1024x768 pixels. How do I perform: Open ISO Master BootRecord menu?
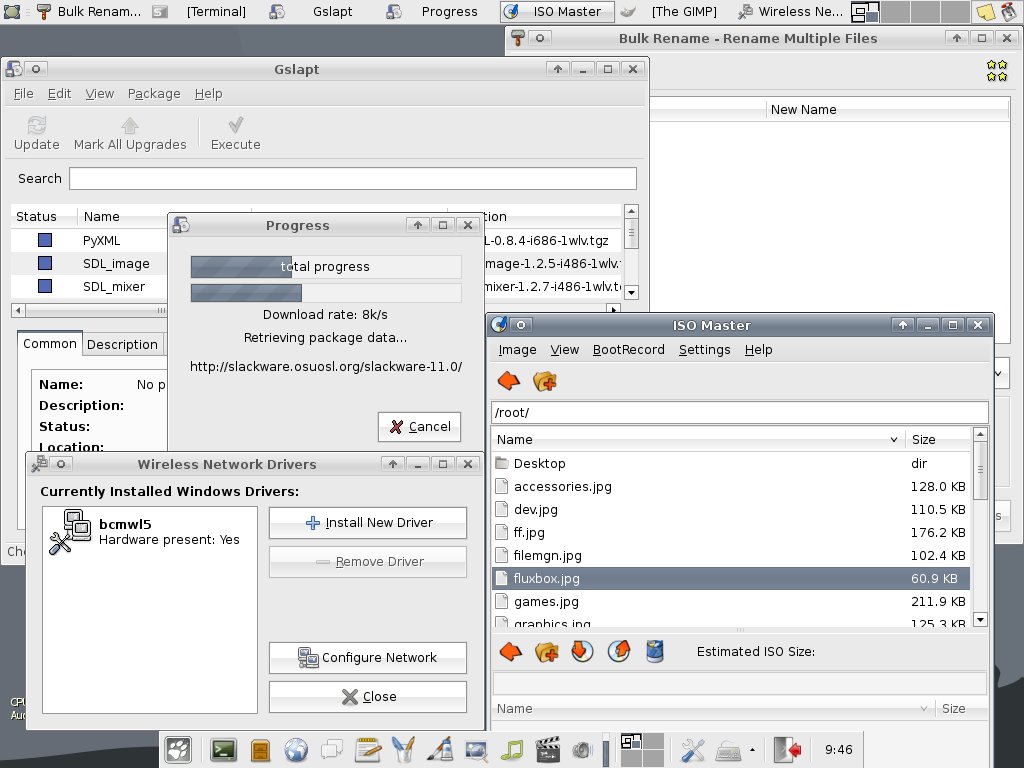[628, 349]
